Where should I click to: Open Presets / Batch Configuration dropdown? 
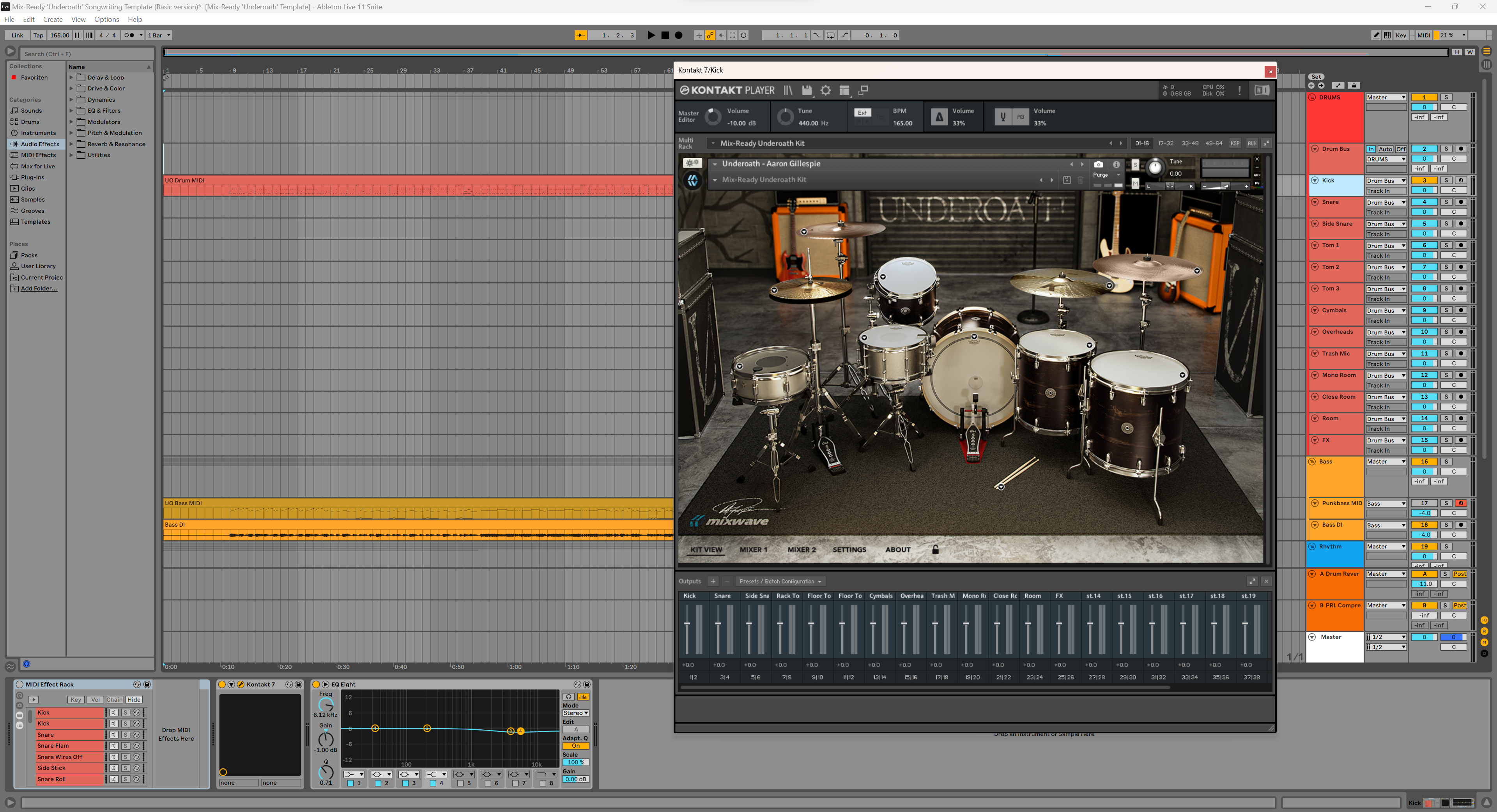pos(780,581)
